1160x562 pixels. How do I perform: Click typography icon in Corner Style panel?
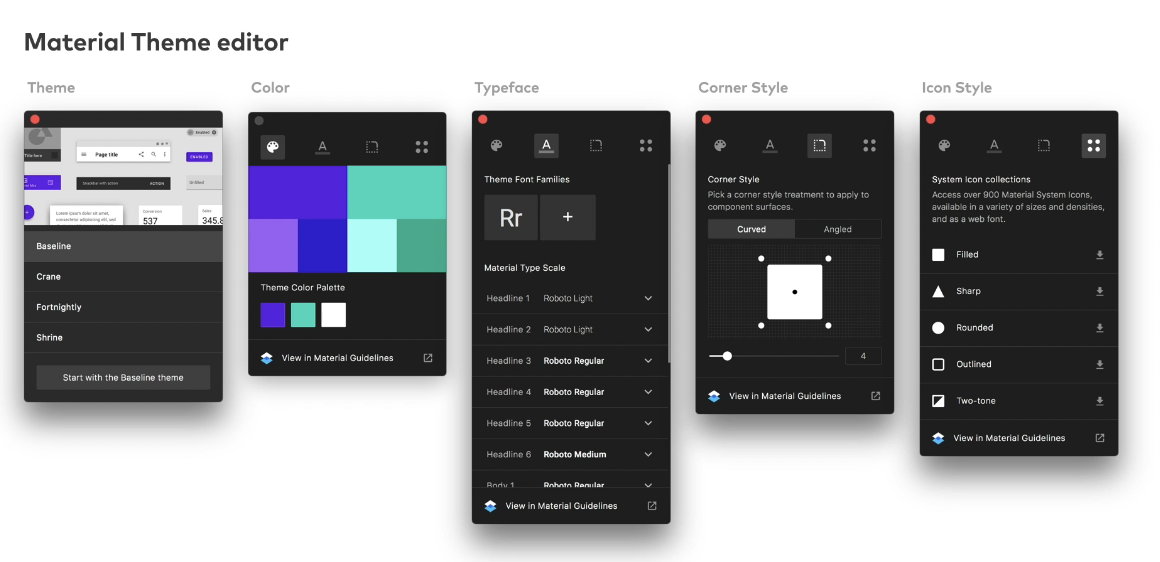770,146
